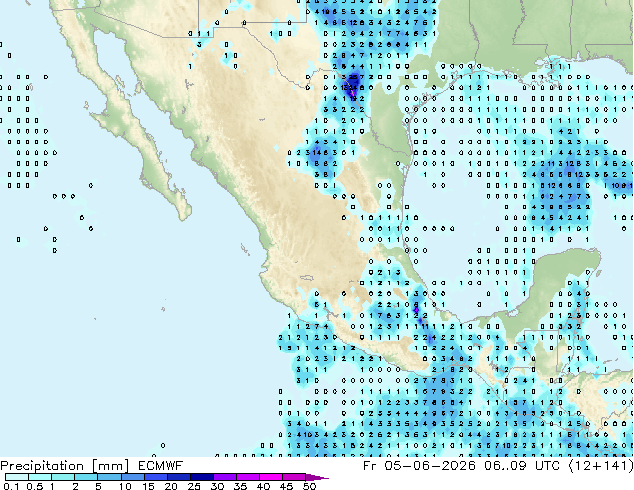The image size is (634, 490).
Task: Click the 45–50 mm legend swatch
Action: pos(294,477)
